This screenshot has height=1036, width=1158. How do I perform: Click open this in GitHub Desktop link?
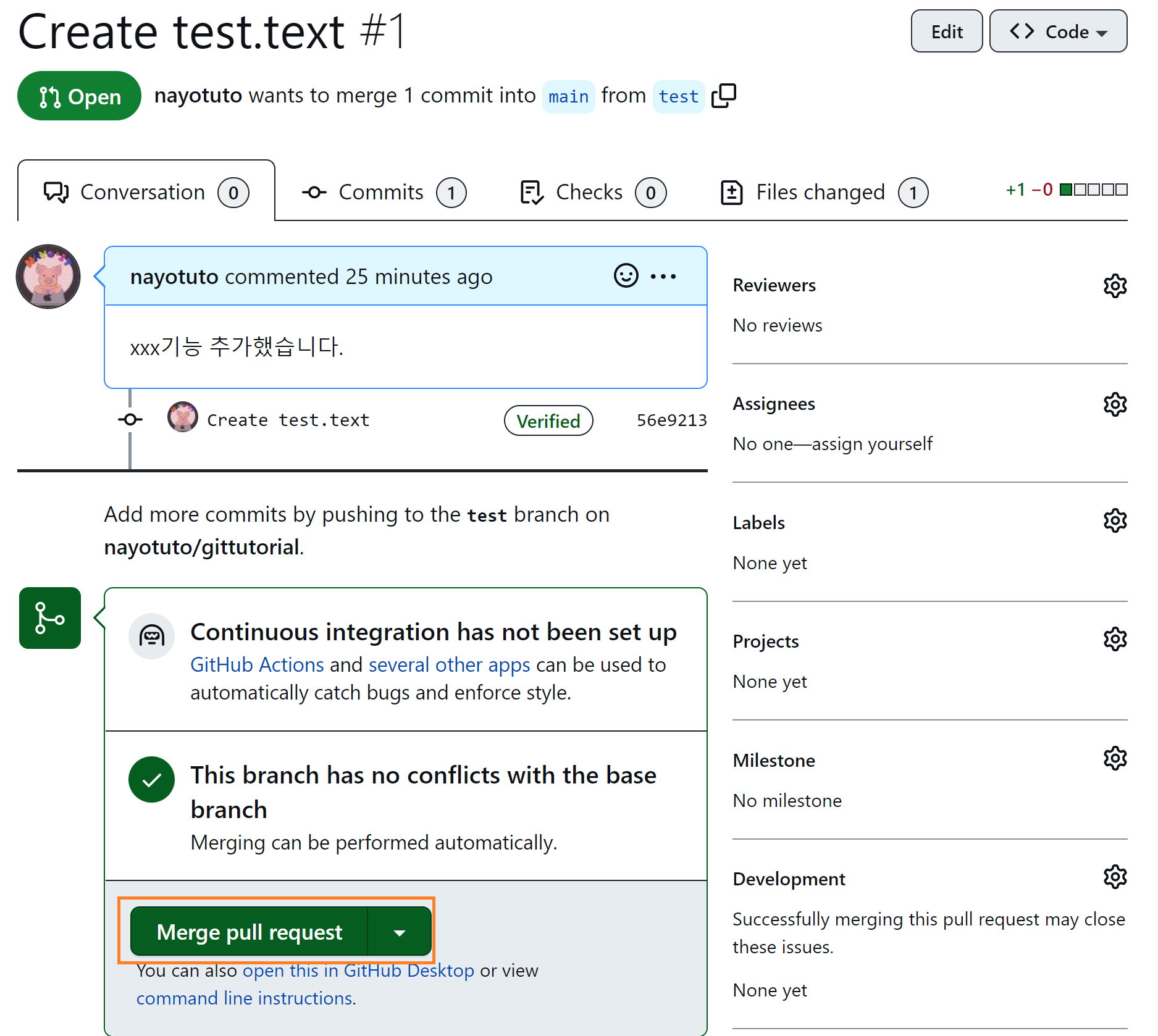pos(358,971)
